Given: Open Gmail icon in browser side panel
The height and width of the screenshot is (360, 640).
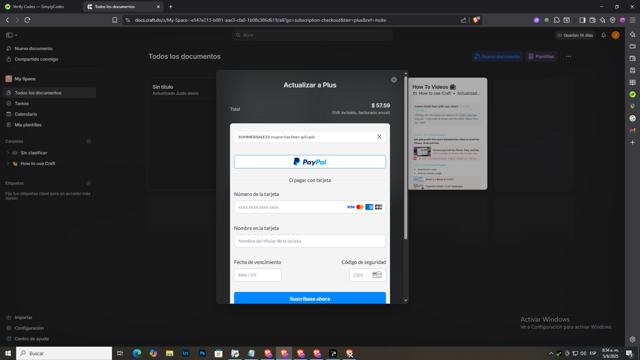Looking at the screenshot, I should pyautogui.click(x=632, y=130).
